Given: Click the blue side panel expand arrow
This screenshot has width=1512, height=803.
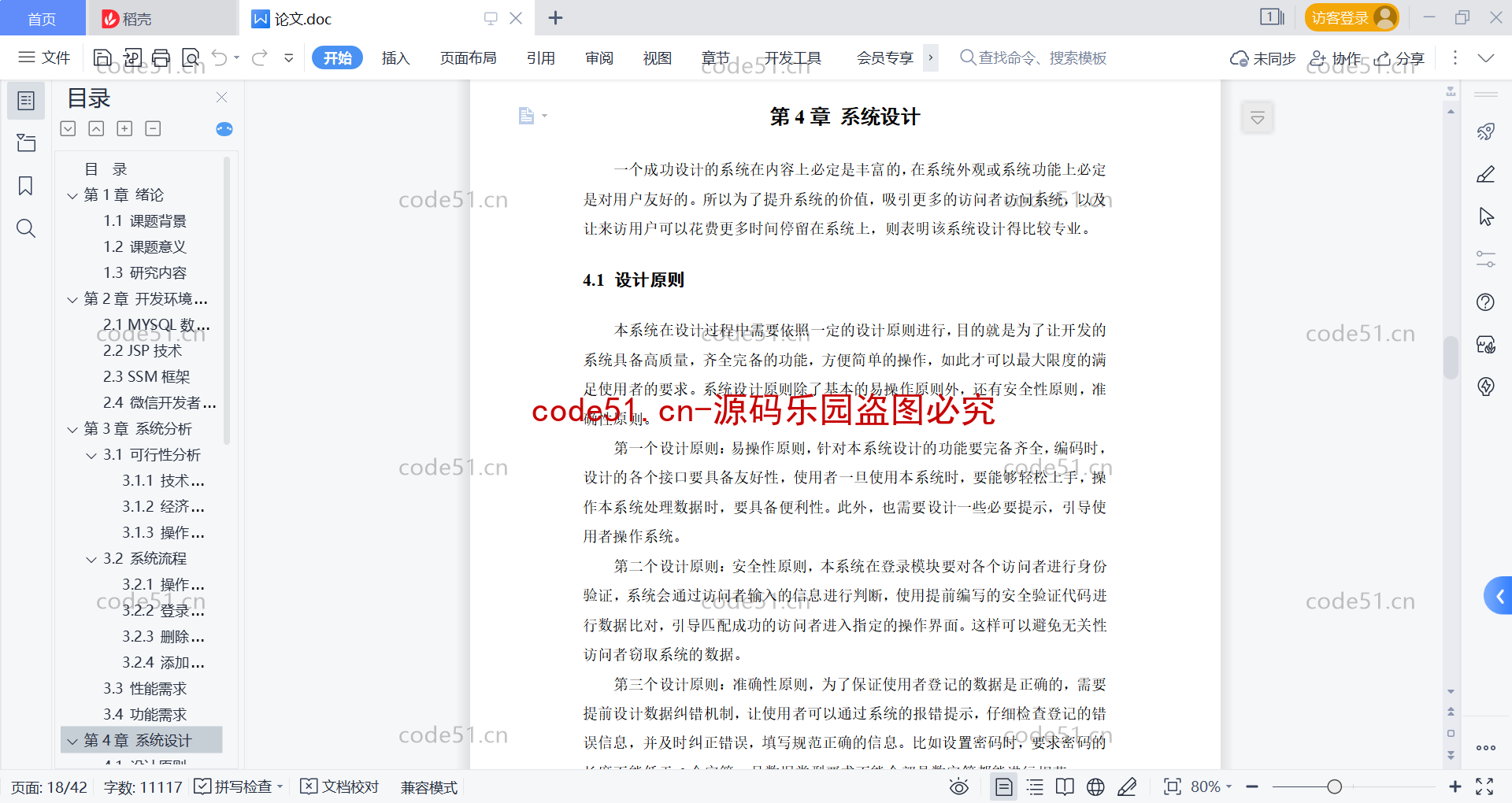Looking at the screenshot, I should click(x=1499, y=596).
